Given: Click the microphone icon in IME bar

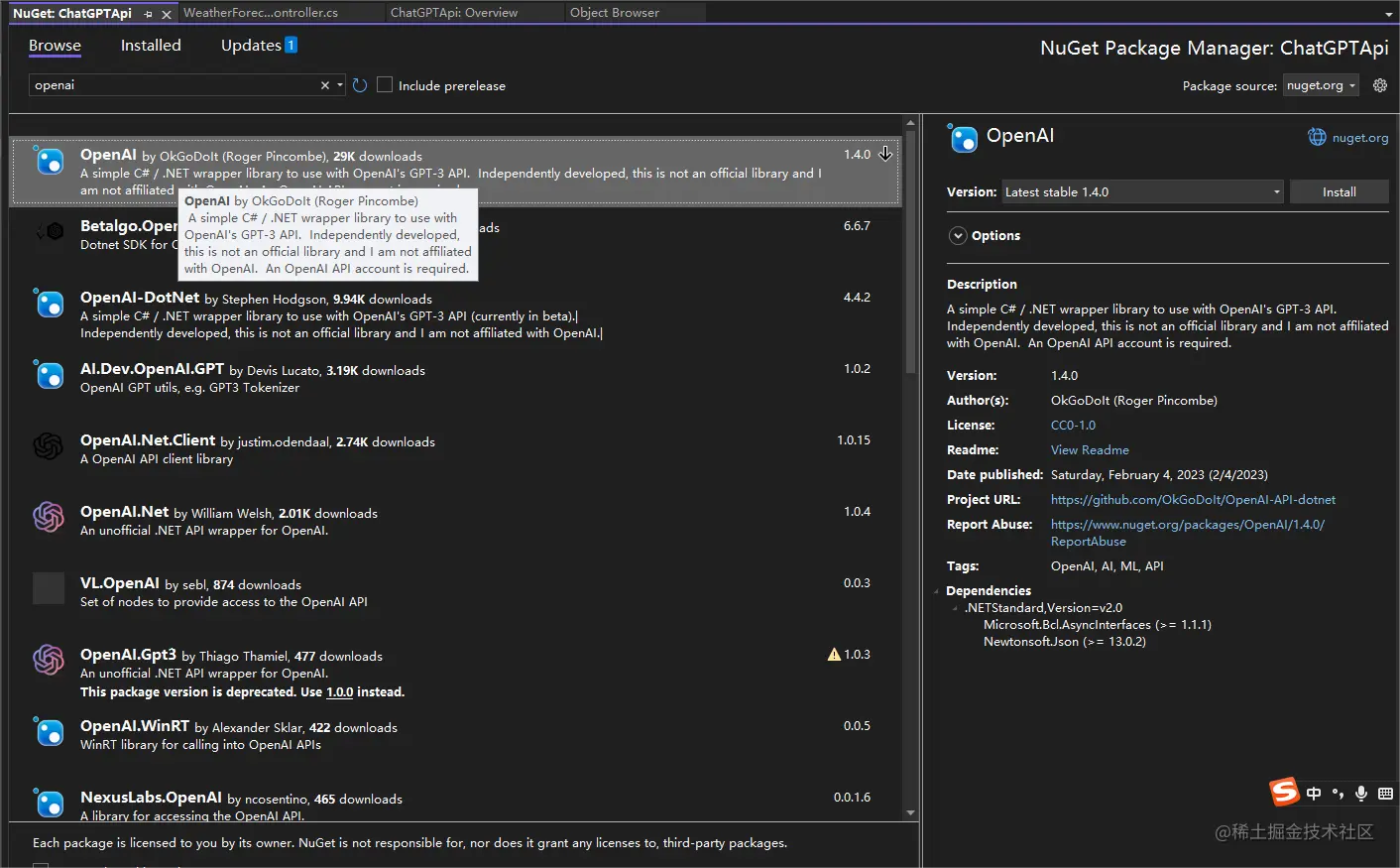Looking at the screenshot, I should pyautogui.click(x=1361, y=794).
